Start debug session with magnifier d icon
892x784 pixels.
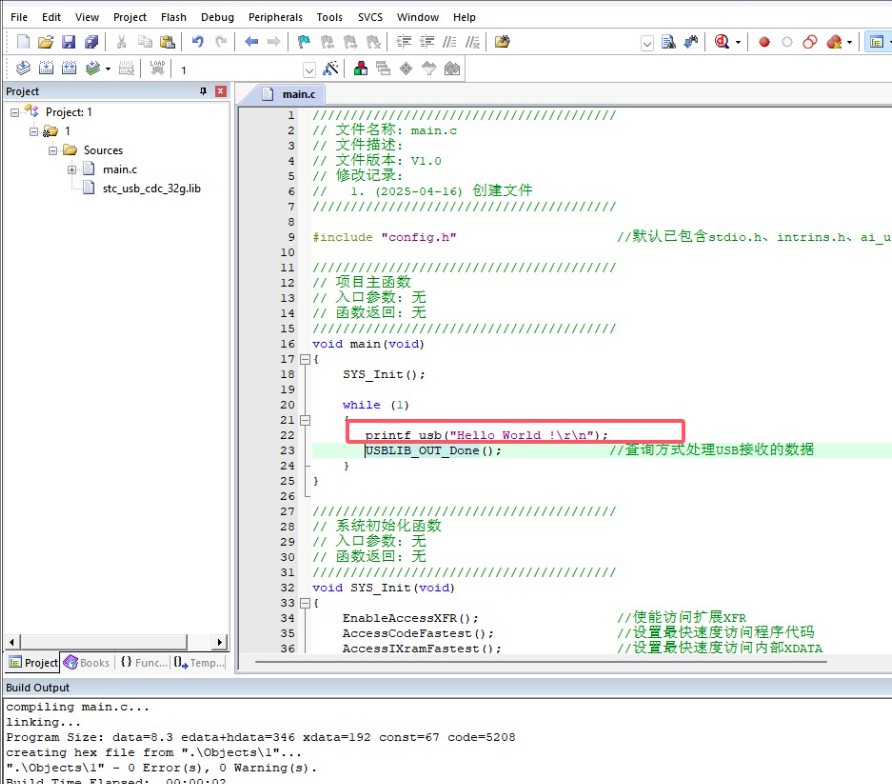(722, 42)
